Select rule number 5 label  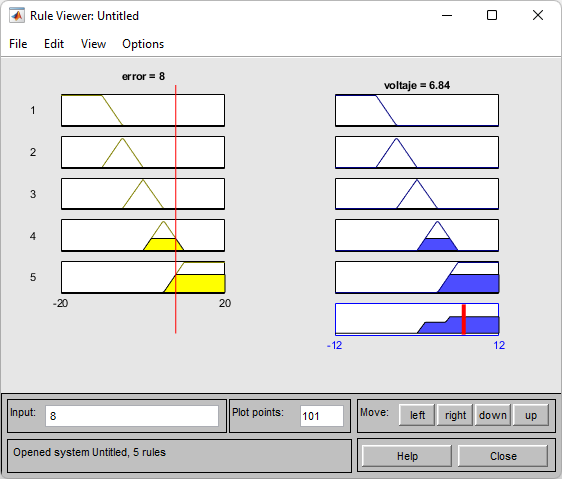(33, 277)
